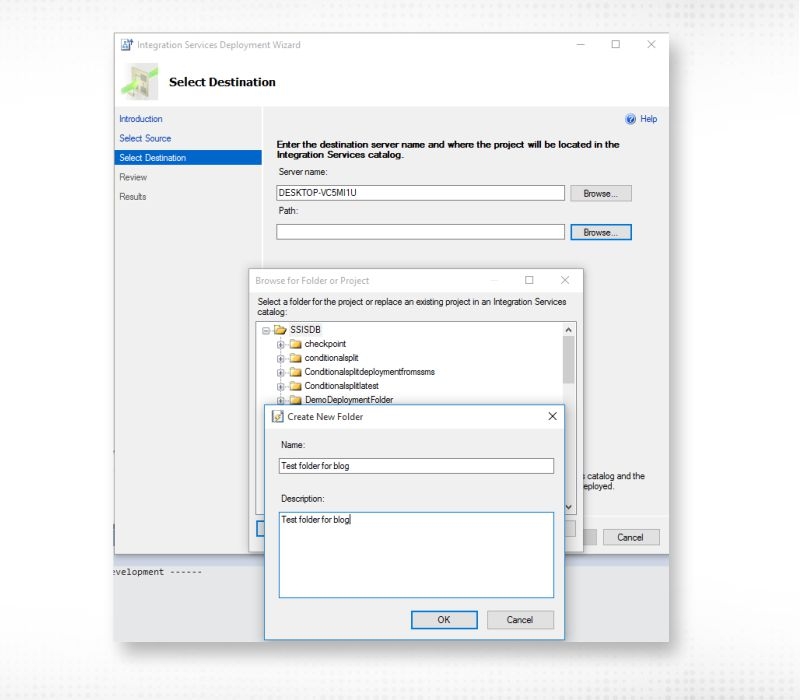Viewport: 800px width, 700px height.
Task: Expand the conditionalsplit tree node
Action: 283,356
